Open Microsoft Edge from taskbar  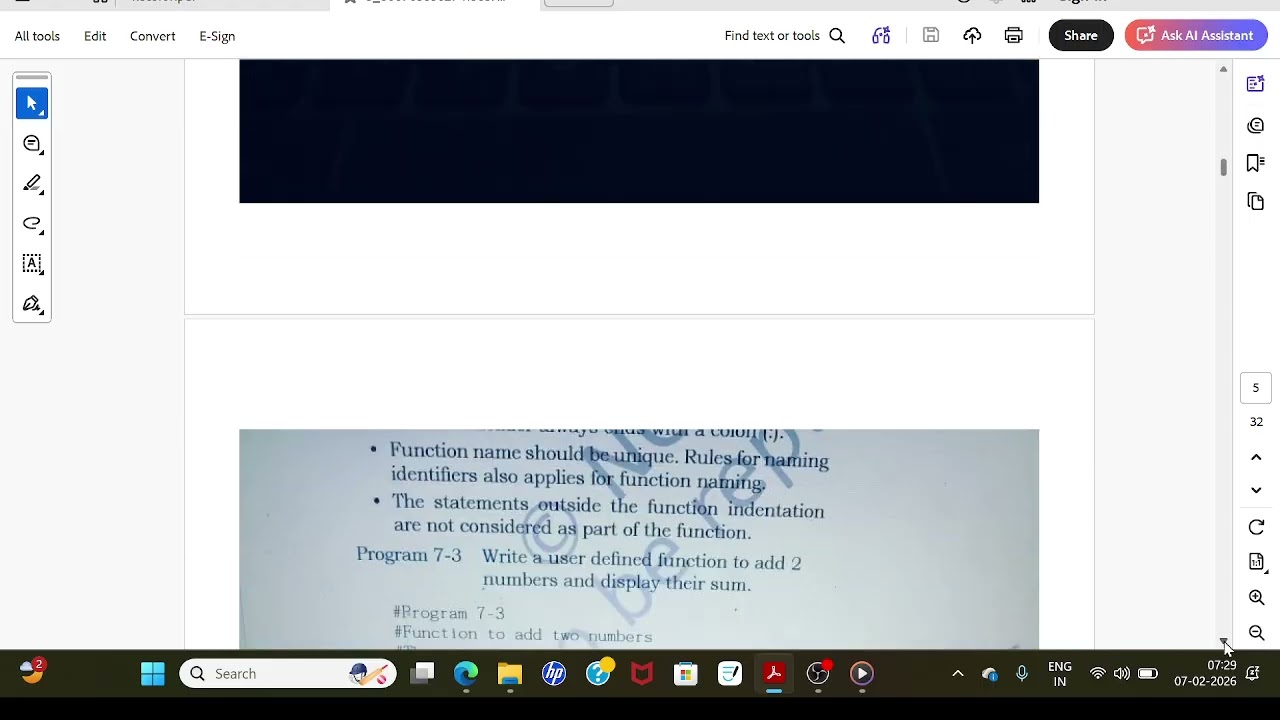466,674
